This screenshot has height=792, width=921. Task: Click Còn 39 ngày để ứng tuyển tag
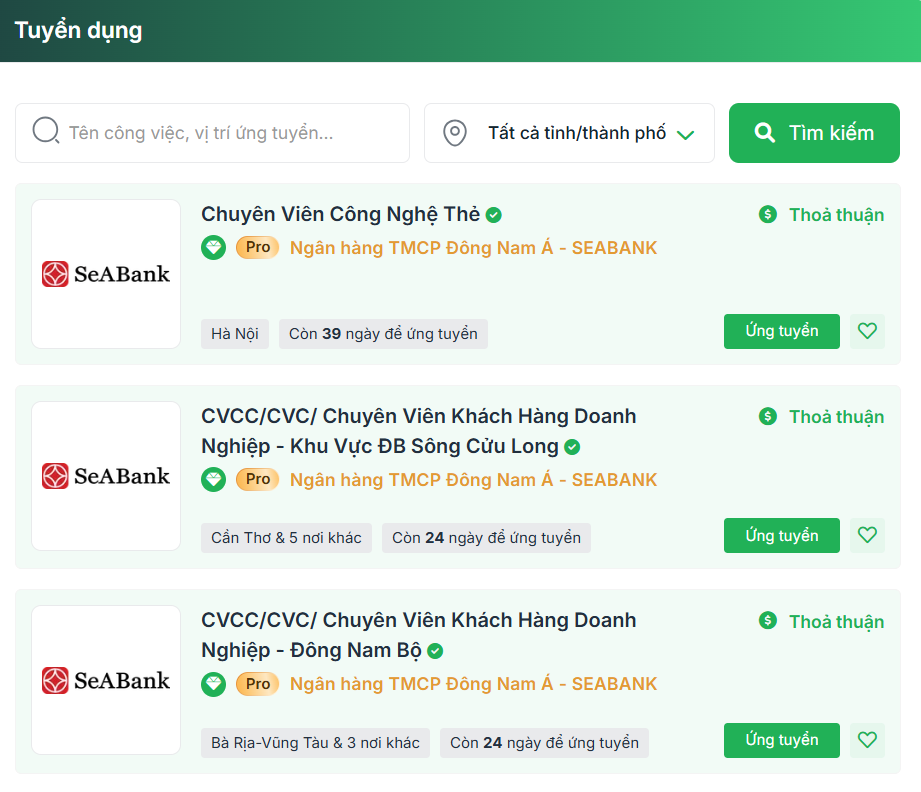[383, 334]
